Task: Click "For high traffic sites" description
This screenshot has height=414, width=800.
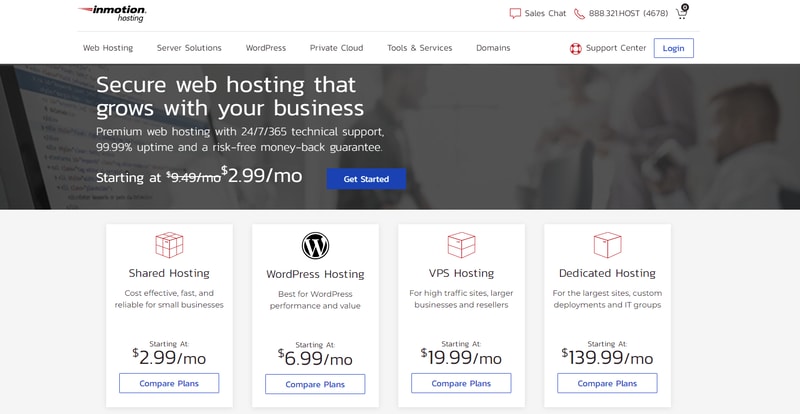Action: click(x=461, y=299)
